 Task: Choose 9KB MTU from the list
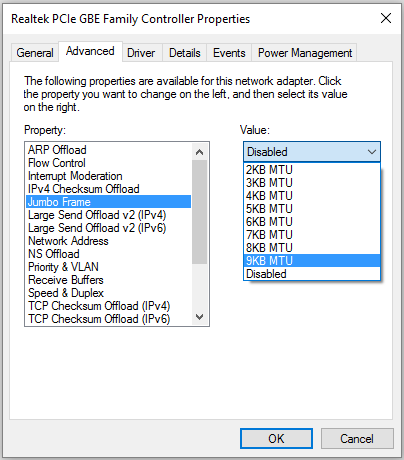(312, 261)
